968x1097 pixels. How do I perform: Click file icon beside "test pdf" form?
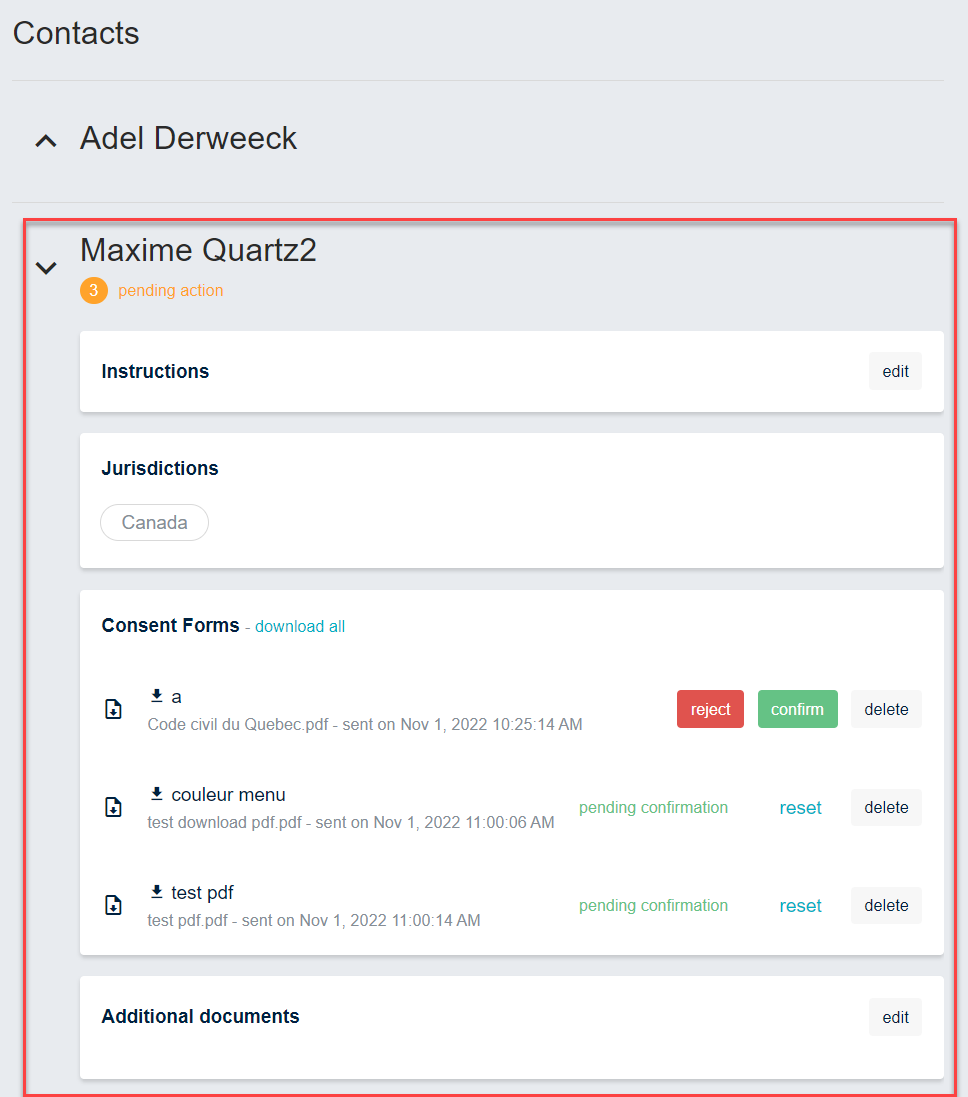(114, 905)
